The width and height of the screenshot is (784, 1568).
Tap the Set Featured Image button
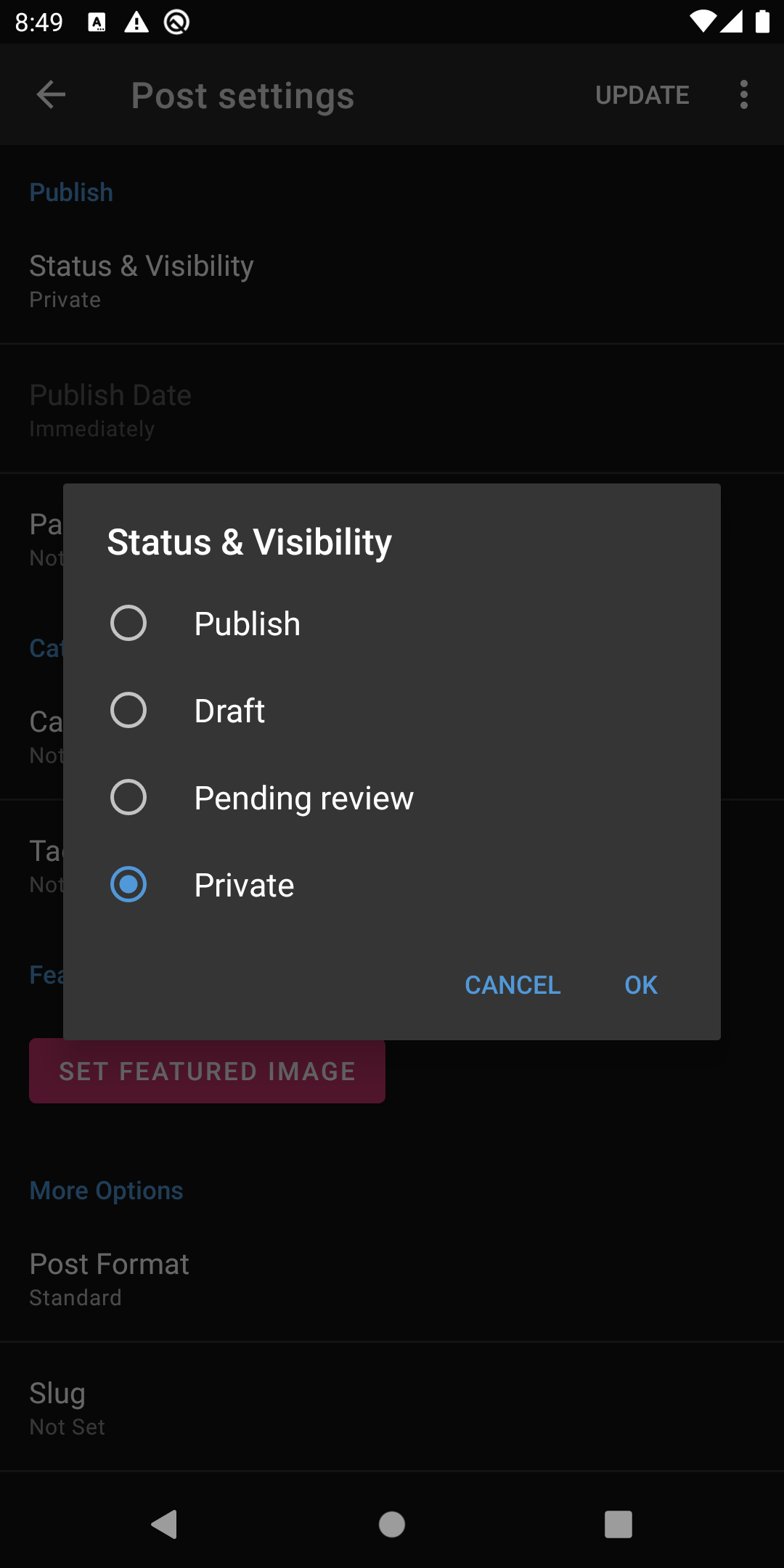pos(207,1071)
